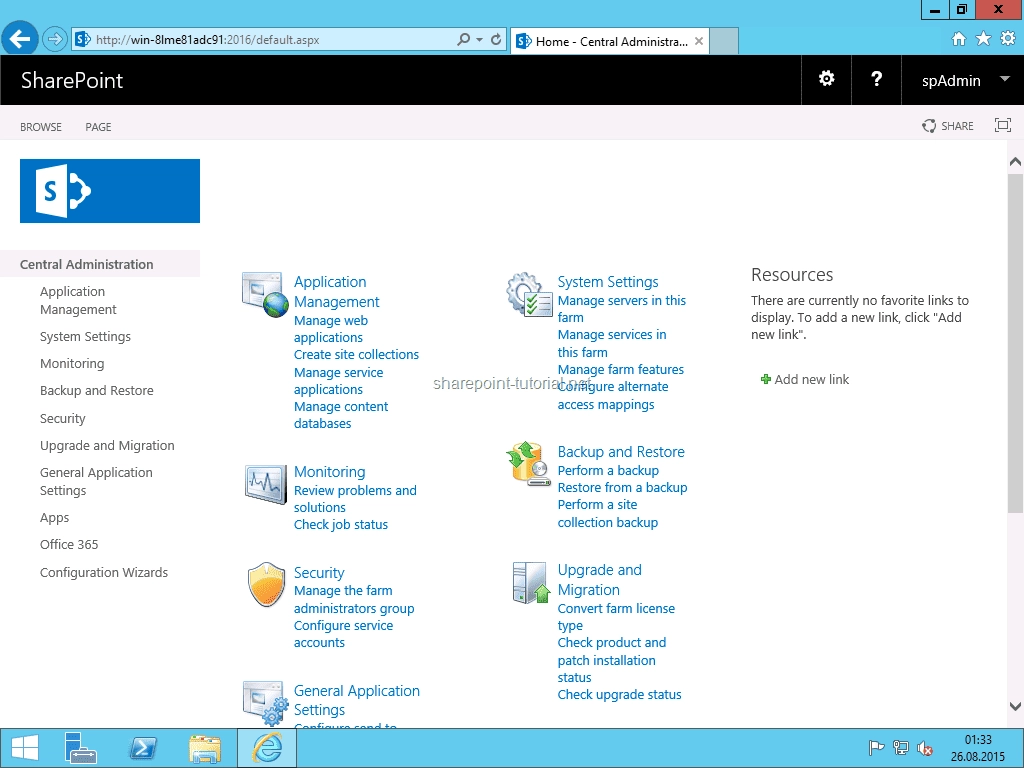The width and height of the screenshot is (1024, 768).
Task: Open the Configure service accounts link
Action: coord(344,633)
